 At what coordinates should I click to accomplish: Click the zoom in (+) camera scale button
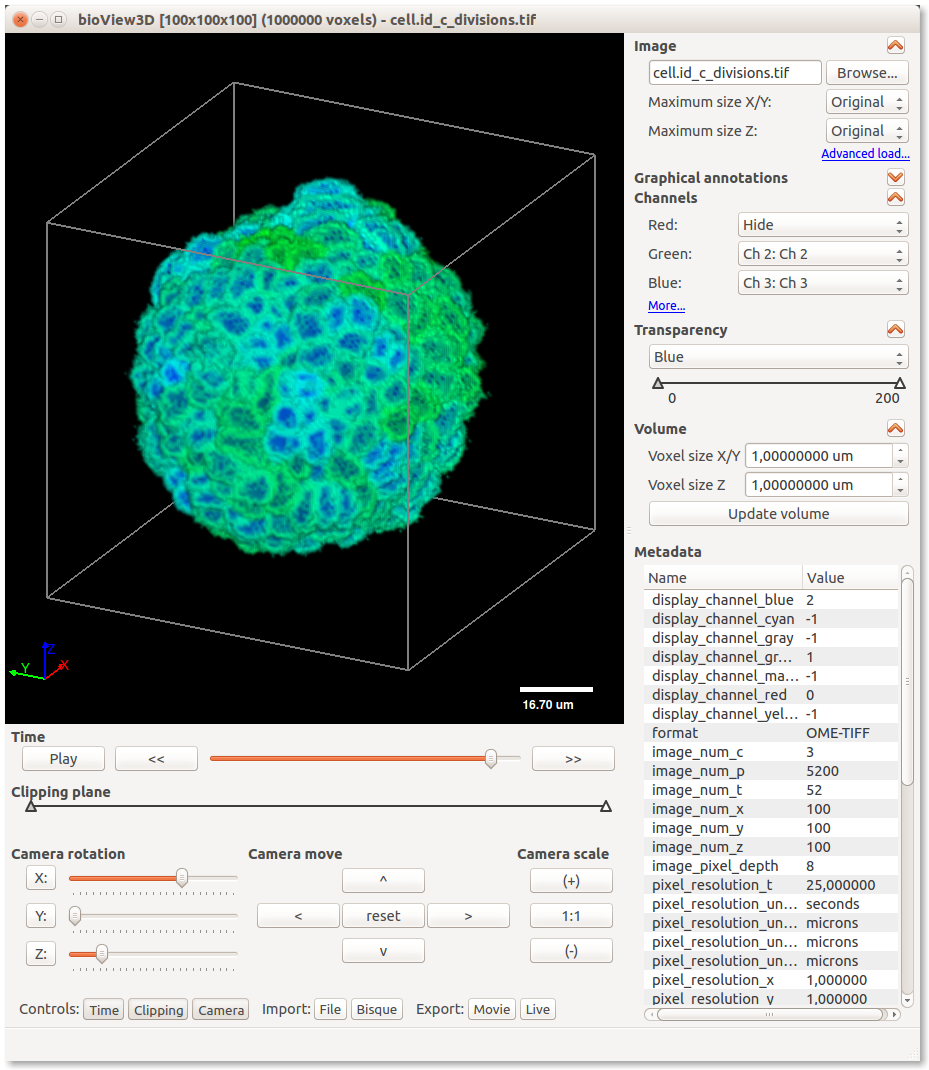(x=571, y=881)
